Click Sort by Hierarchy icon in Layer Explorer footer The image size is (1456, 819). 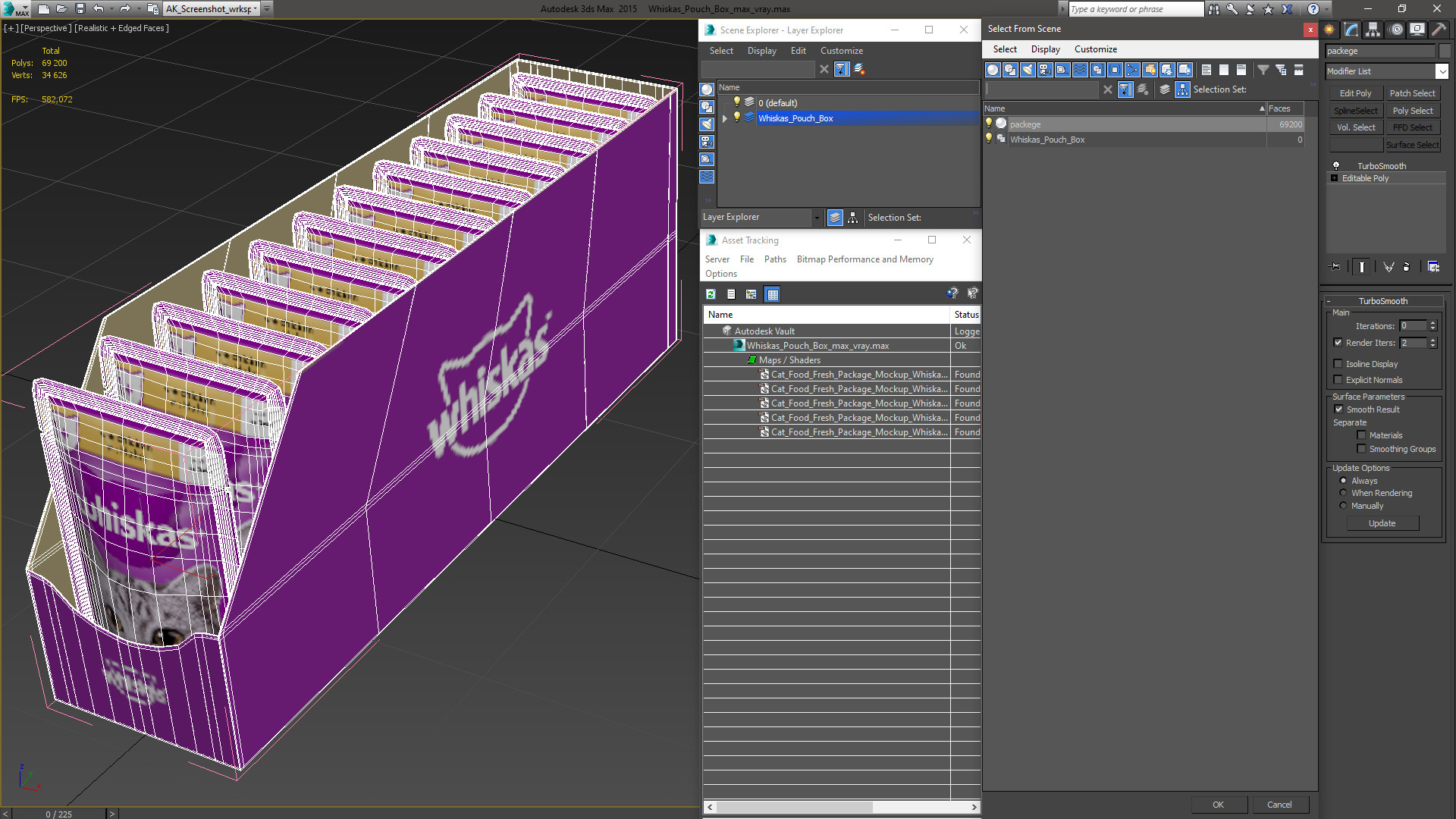(x=853, y=218)
